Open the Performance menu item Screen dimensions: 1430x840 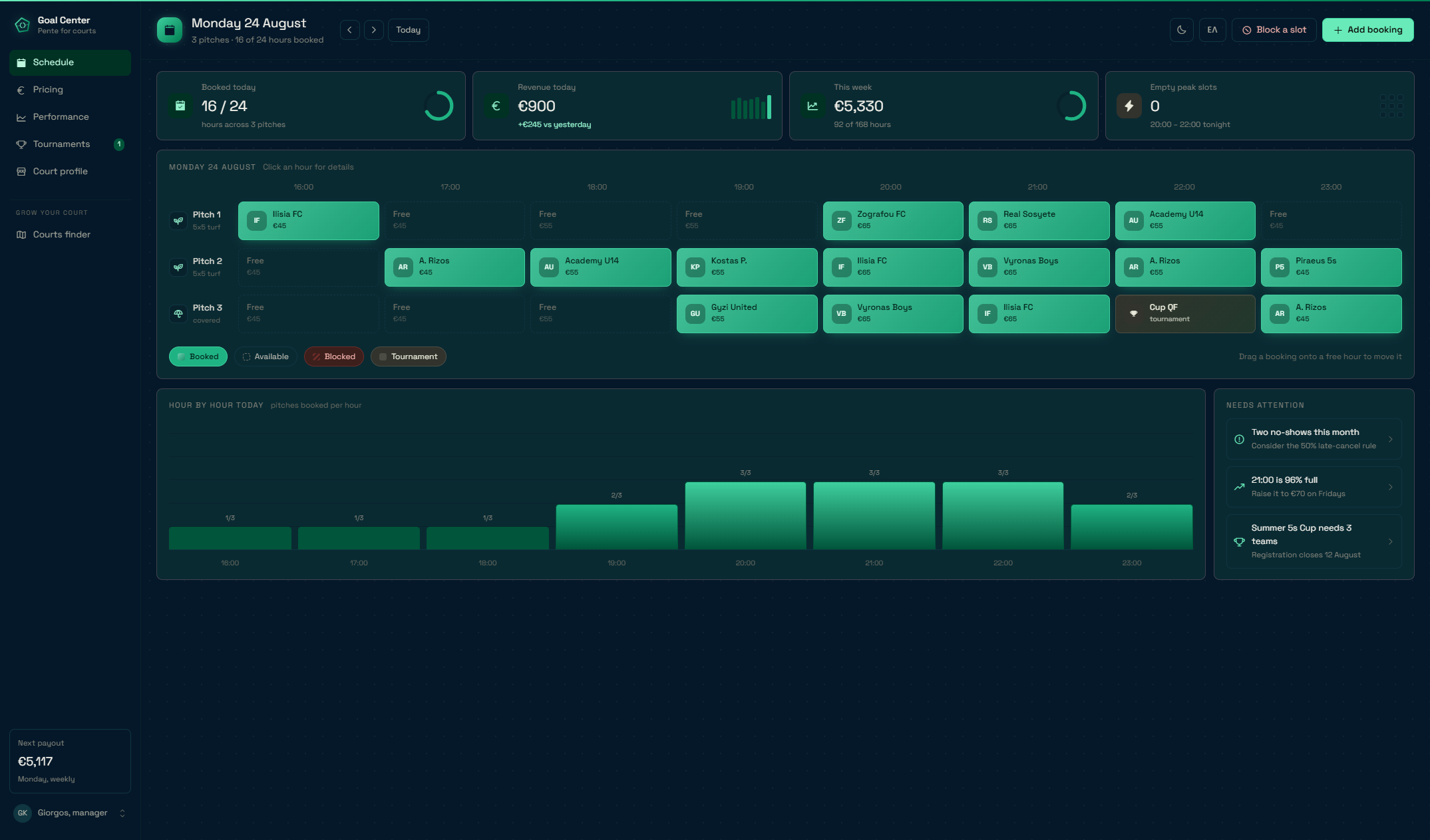click(x=70, y=117)
